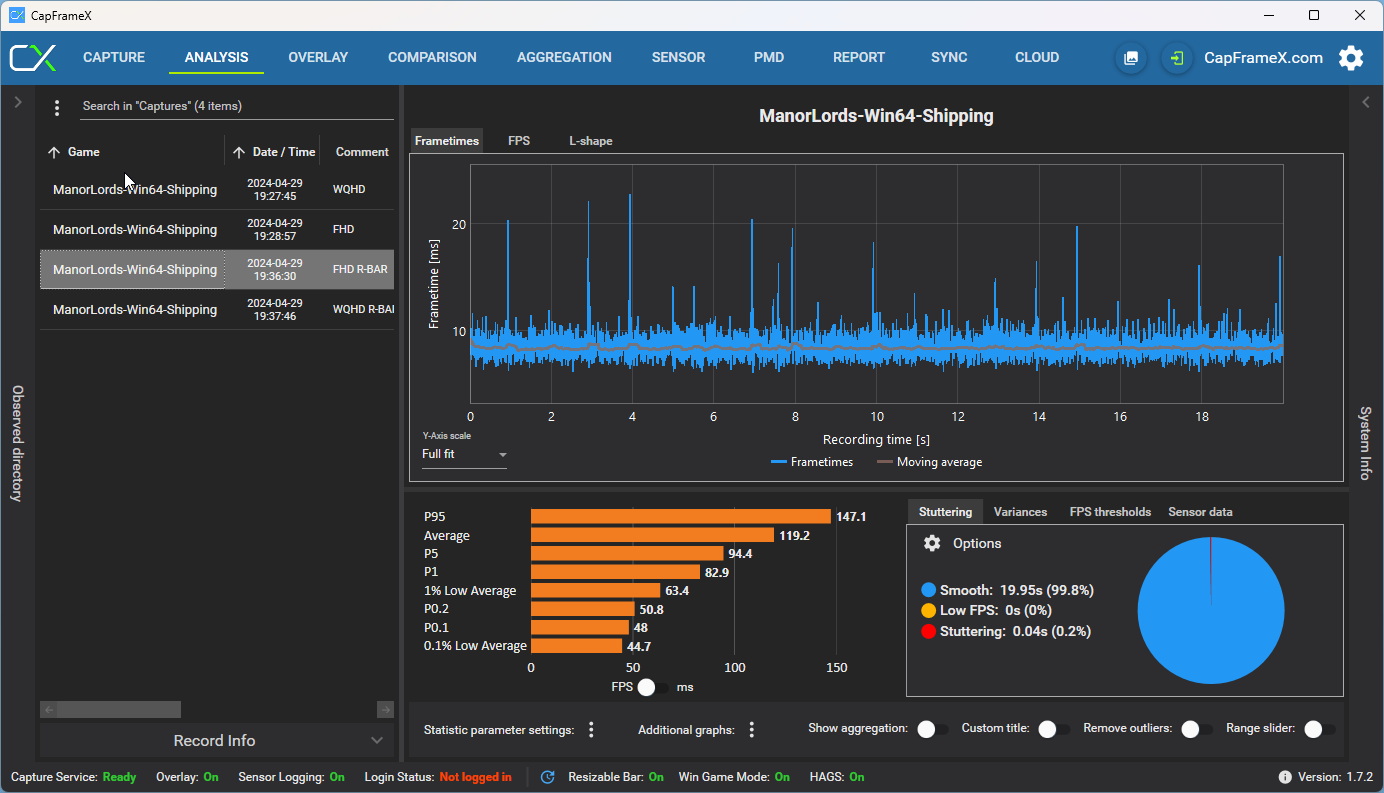Click the refresh icon beside Resizable Bar
Image resolution: width=1384 pixels, height=793 pixels.
(x=547, y=777)
